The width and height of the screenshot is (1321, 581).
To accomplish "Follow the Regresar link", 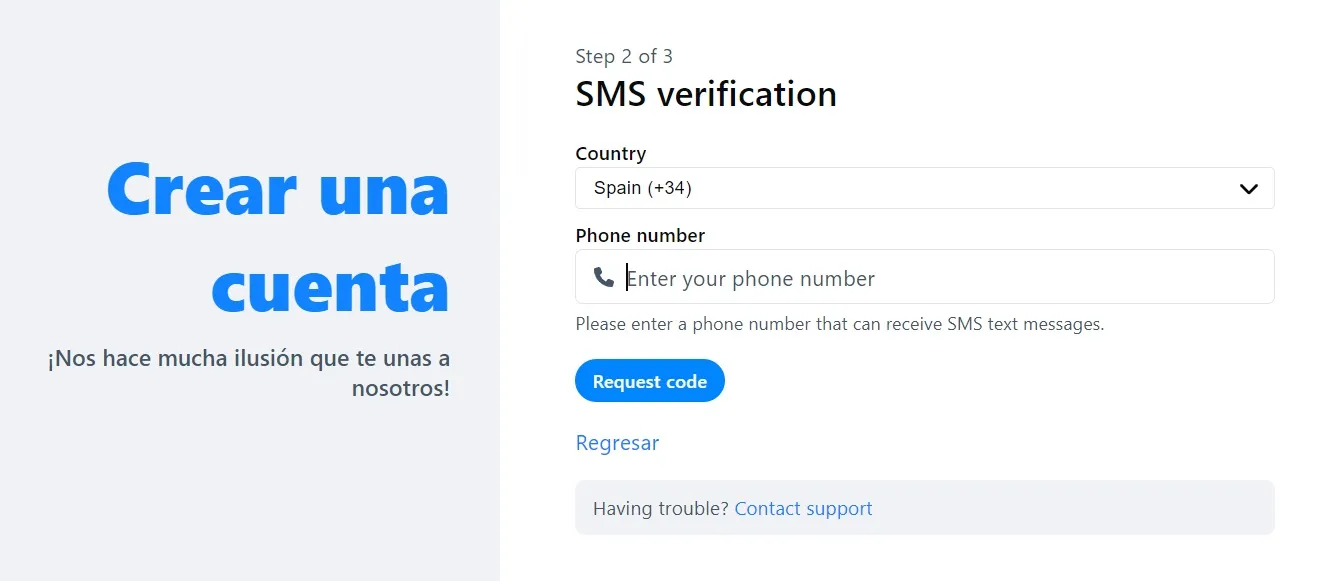I will coord(617,443).
